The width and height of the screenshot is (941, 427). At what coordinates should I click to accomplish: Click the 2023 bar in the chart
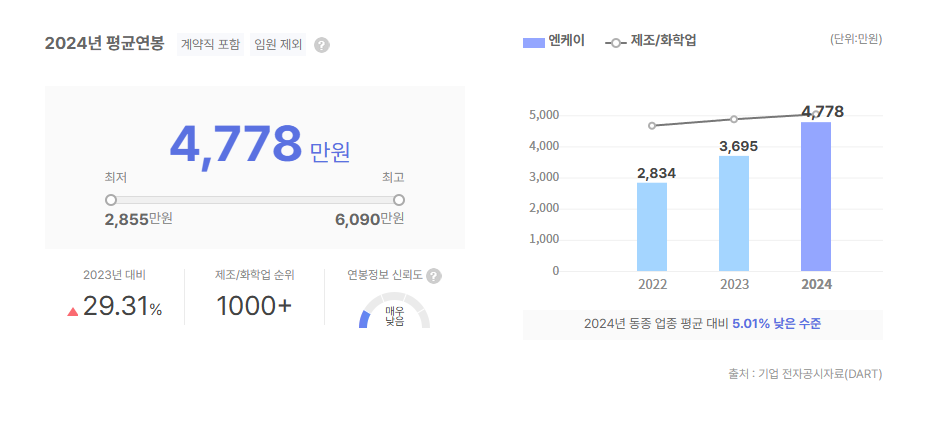734,214
